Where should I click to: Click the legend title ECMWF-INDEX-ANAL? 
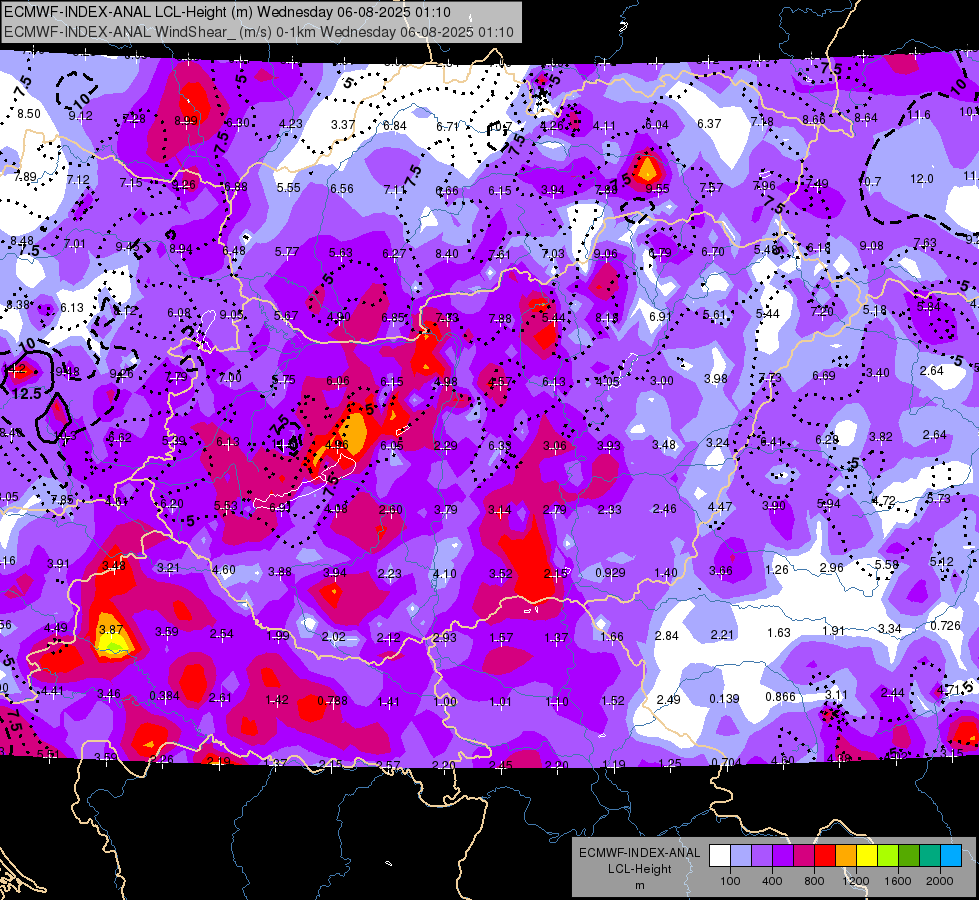pyautogui.click(x=639, y=853)
